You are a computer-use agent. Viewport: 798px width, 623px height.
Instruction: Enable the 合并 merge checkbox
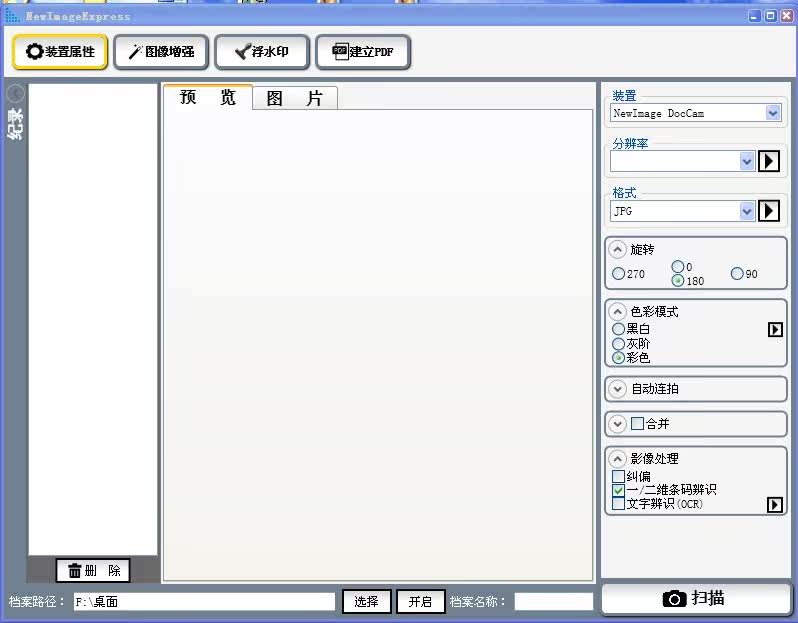click(637, 423)
